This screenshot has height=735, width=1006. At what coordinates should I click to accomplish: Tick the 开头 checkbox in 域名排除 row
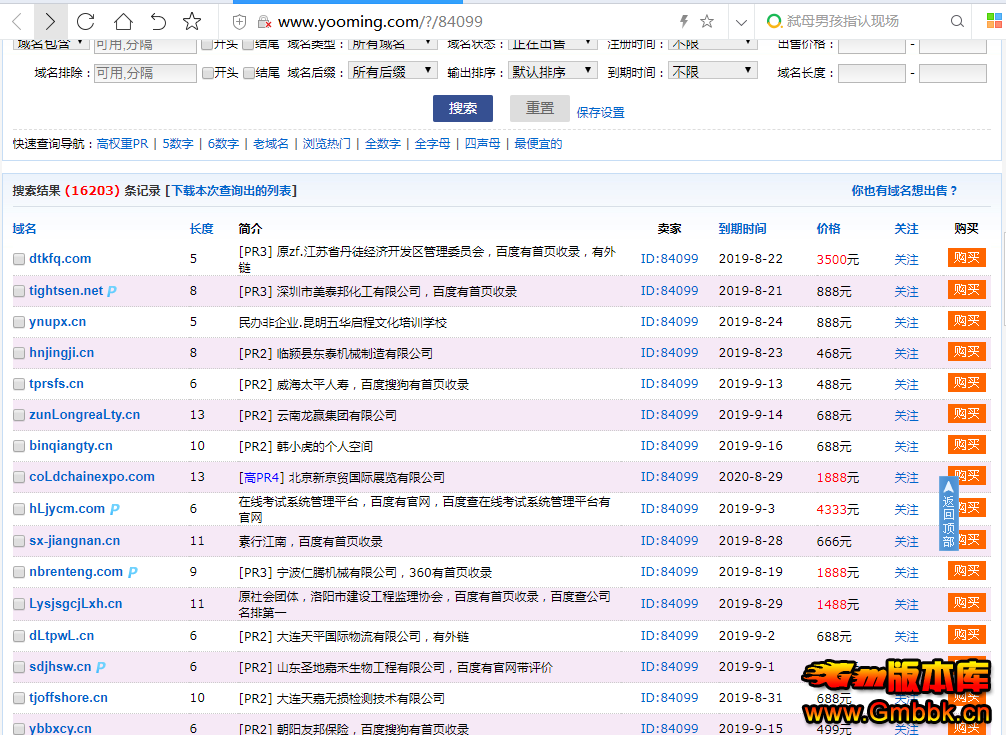208,73
